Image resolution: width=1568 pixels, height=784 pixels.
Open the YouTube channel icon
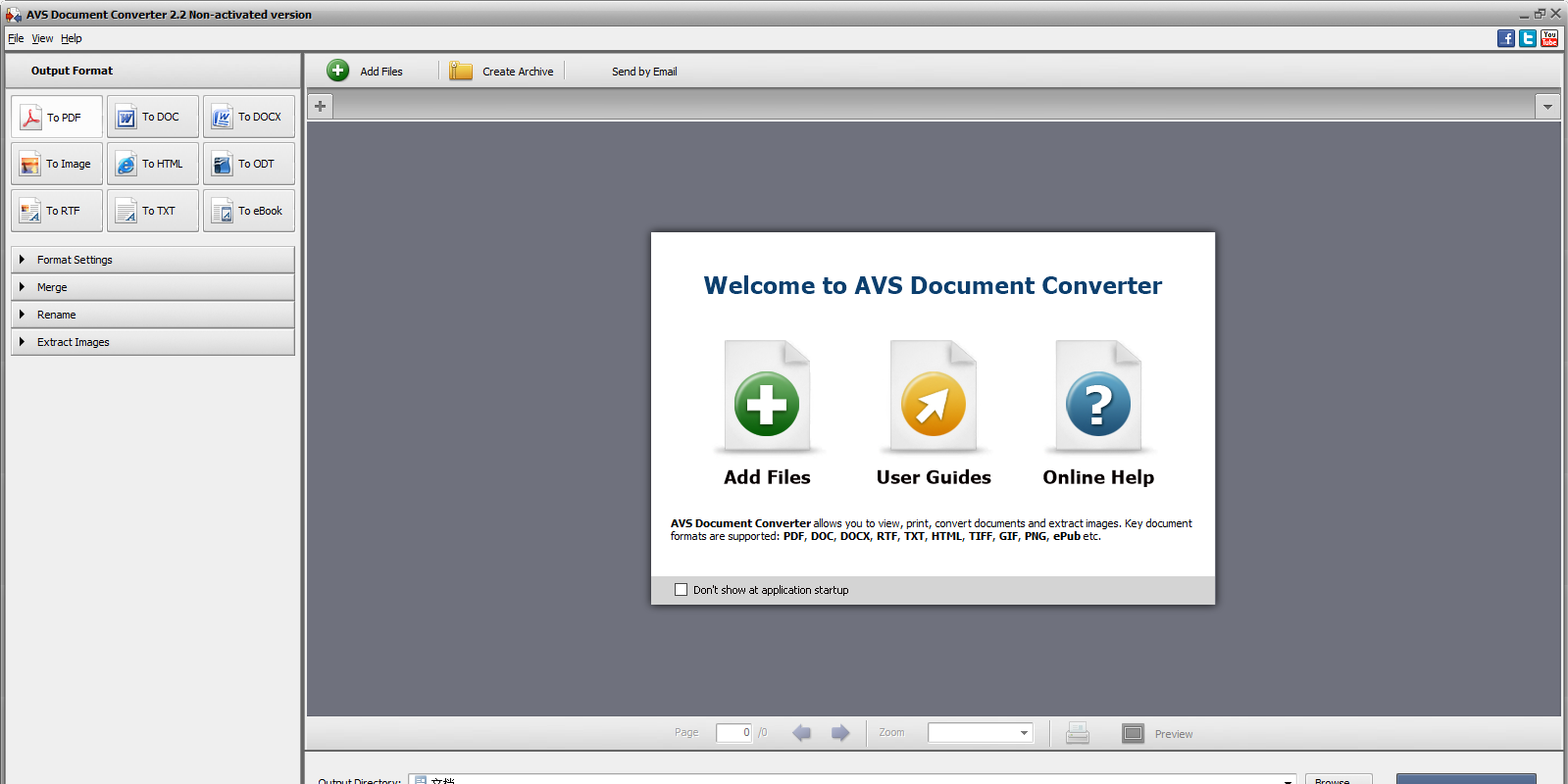click(x=1549, y=38)
